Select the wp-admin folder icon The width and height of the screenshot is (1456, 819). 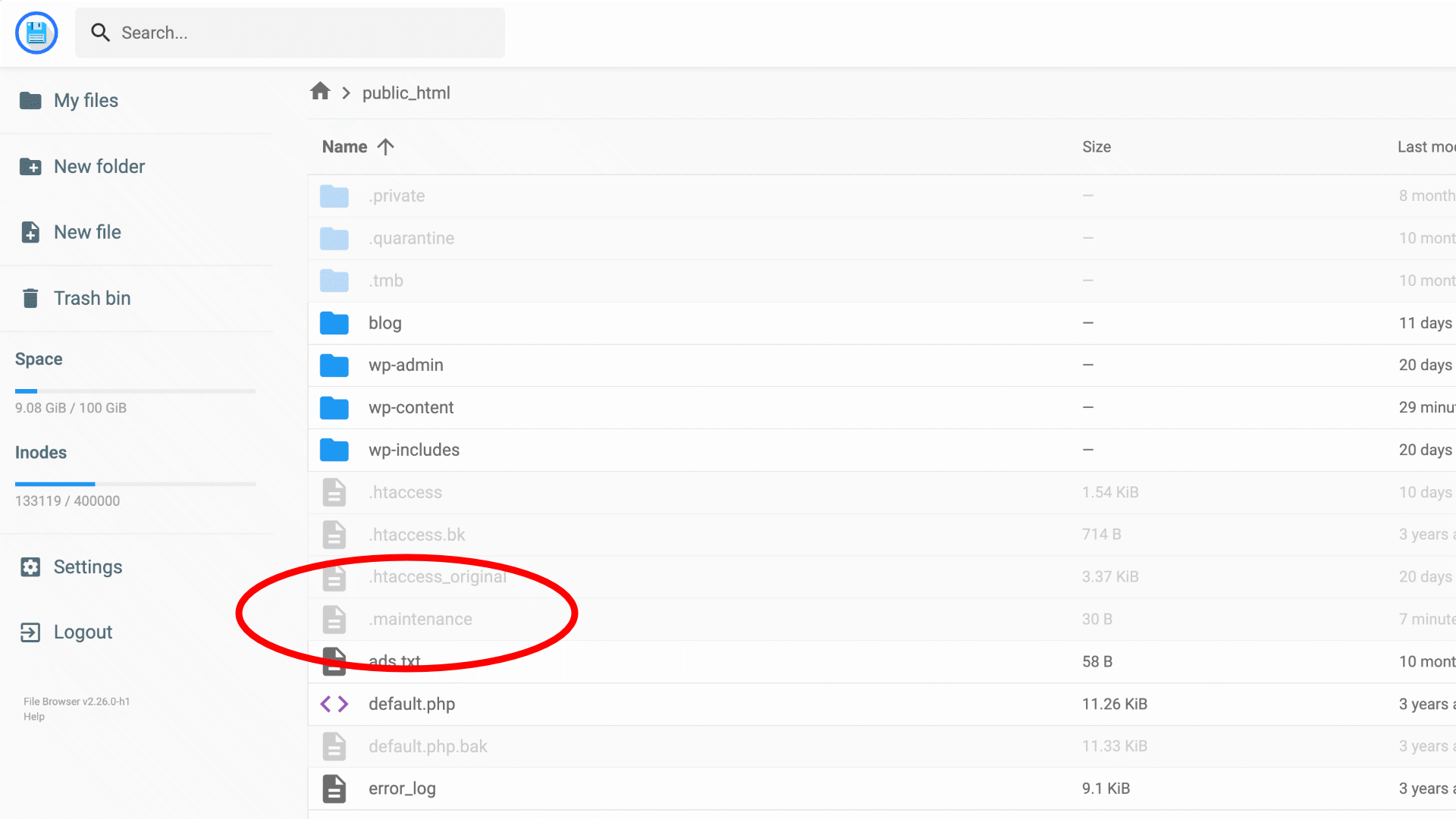click(x=334, y=365)
